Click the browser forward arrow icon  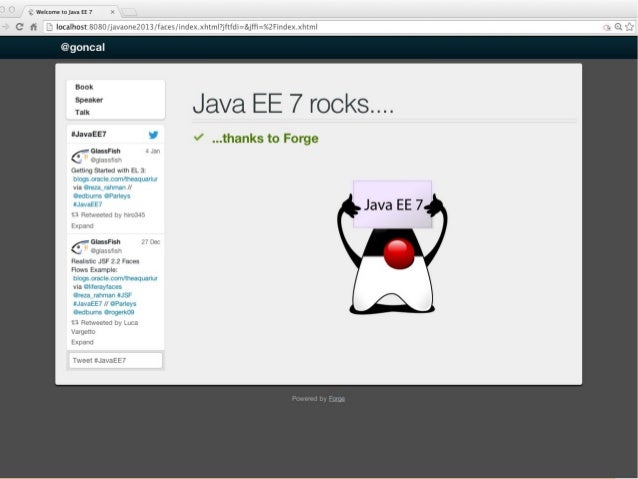point(5,27)
